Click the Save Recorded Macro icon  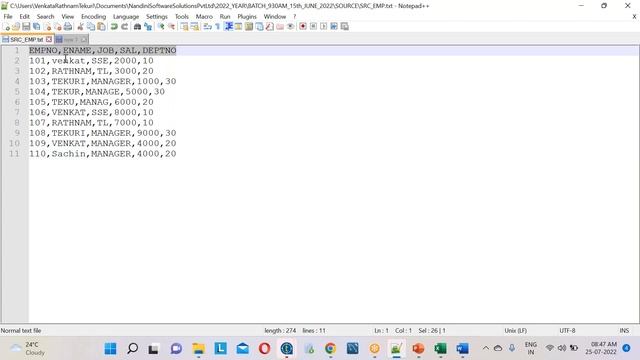(344, 27)
